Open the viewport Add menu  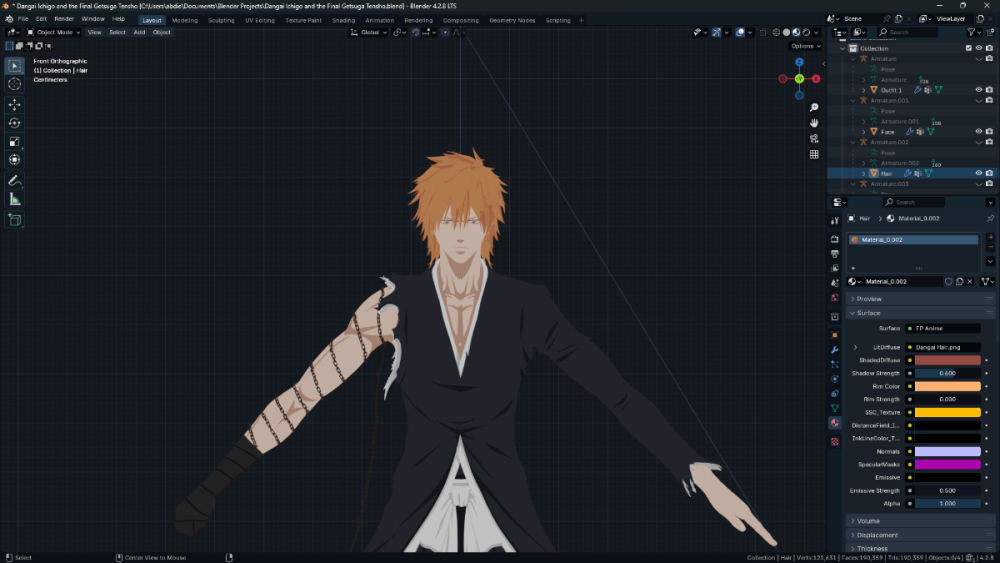click(139, 33)
